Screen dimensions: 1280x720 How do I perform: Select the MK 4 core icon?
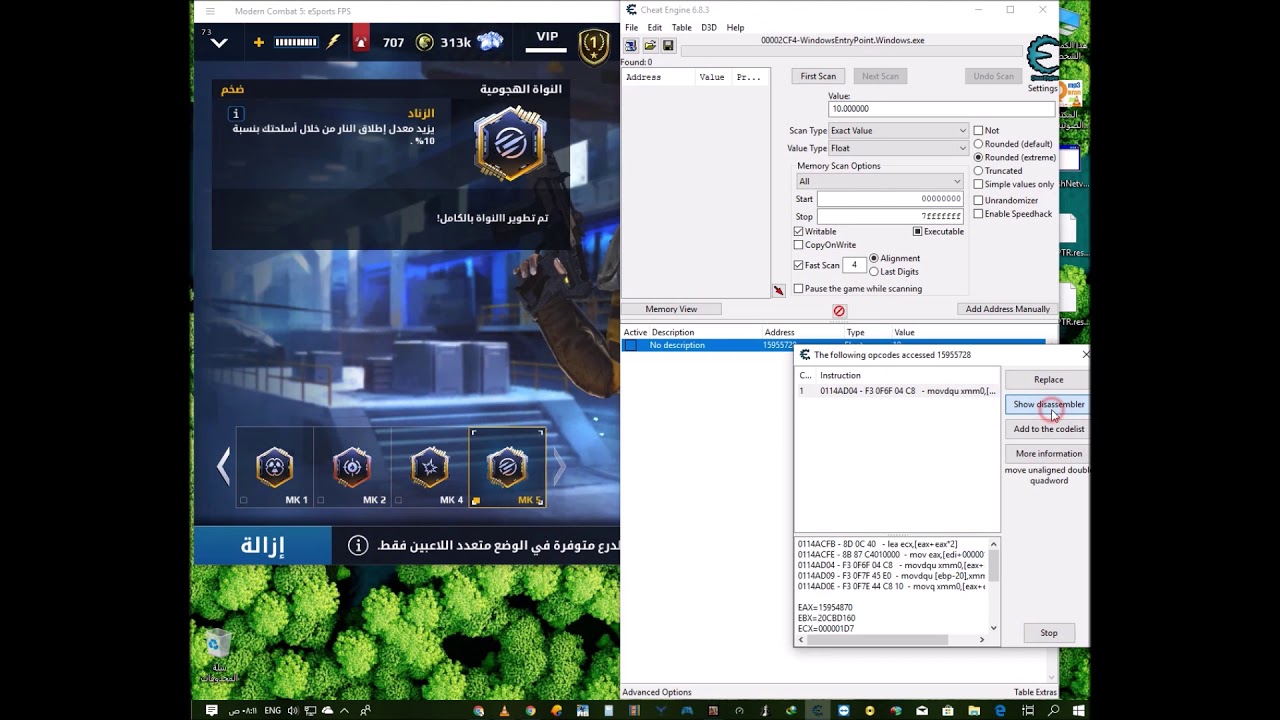[x=430, y=466]
